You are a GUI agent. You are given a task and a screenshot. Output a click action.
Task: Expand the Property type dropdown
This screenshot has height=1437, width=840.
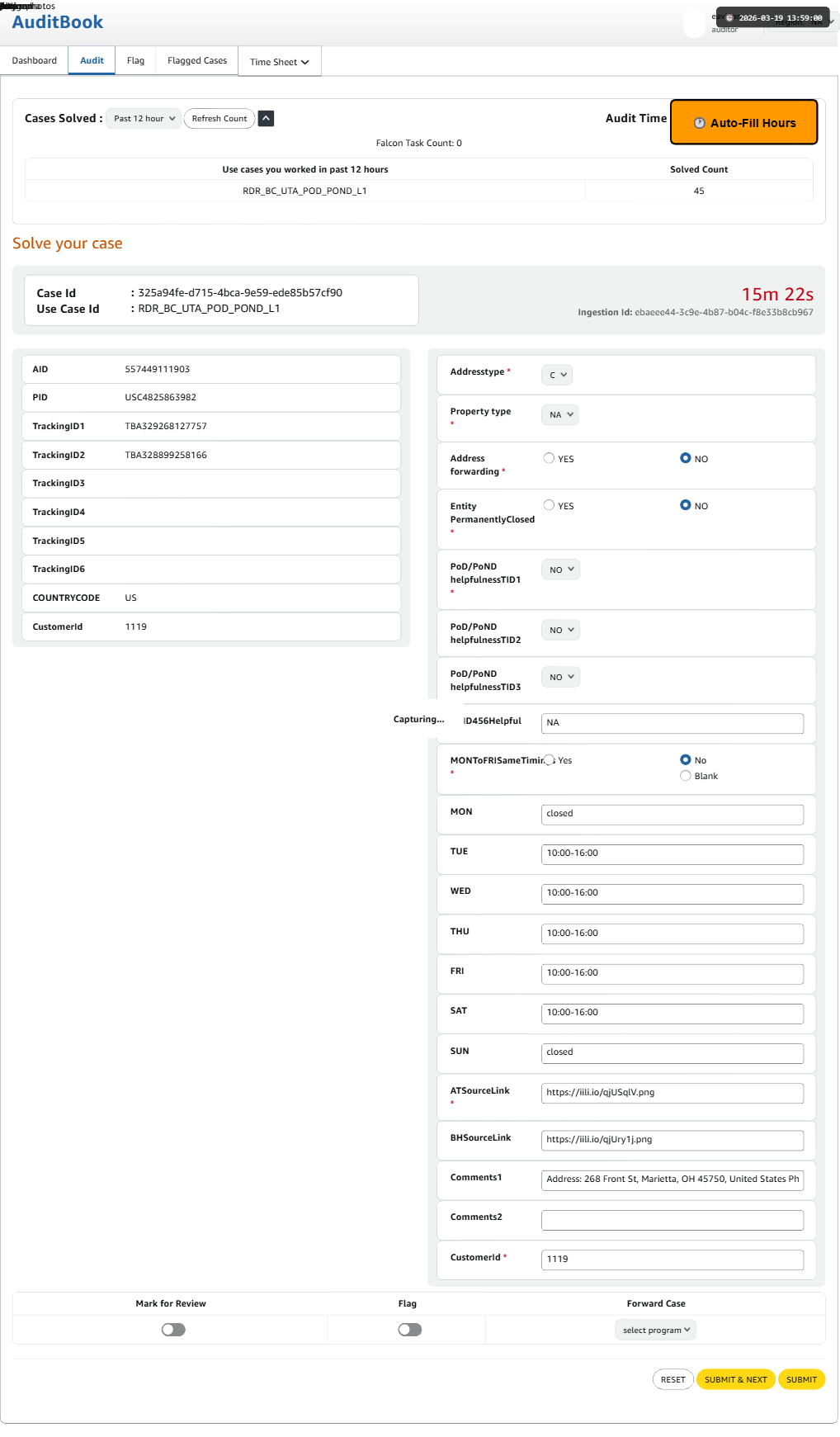click(x=560, y=414)
